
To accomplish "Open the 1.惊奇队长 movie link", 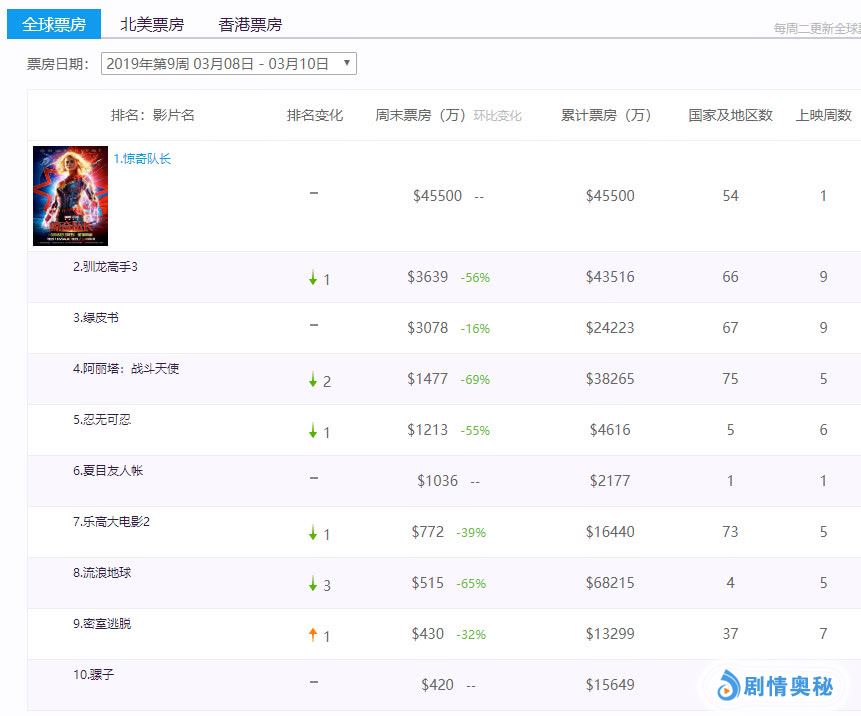I will (x=142, y=159).
